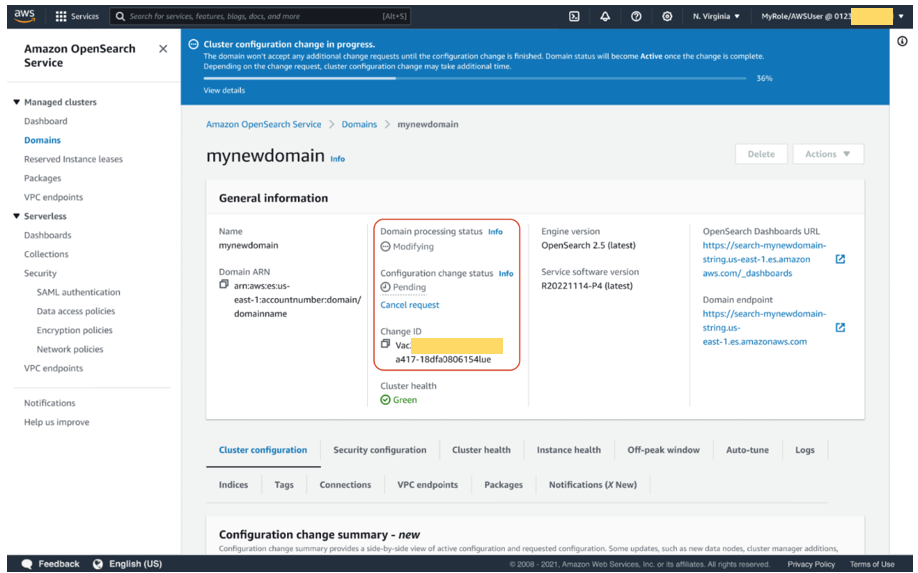This screenshot has width=918, height=573.
Task: Click the Feedback speech bubble icon
Action: click(27, 564)
